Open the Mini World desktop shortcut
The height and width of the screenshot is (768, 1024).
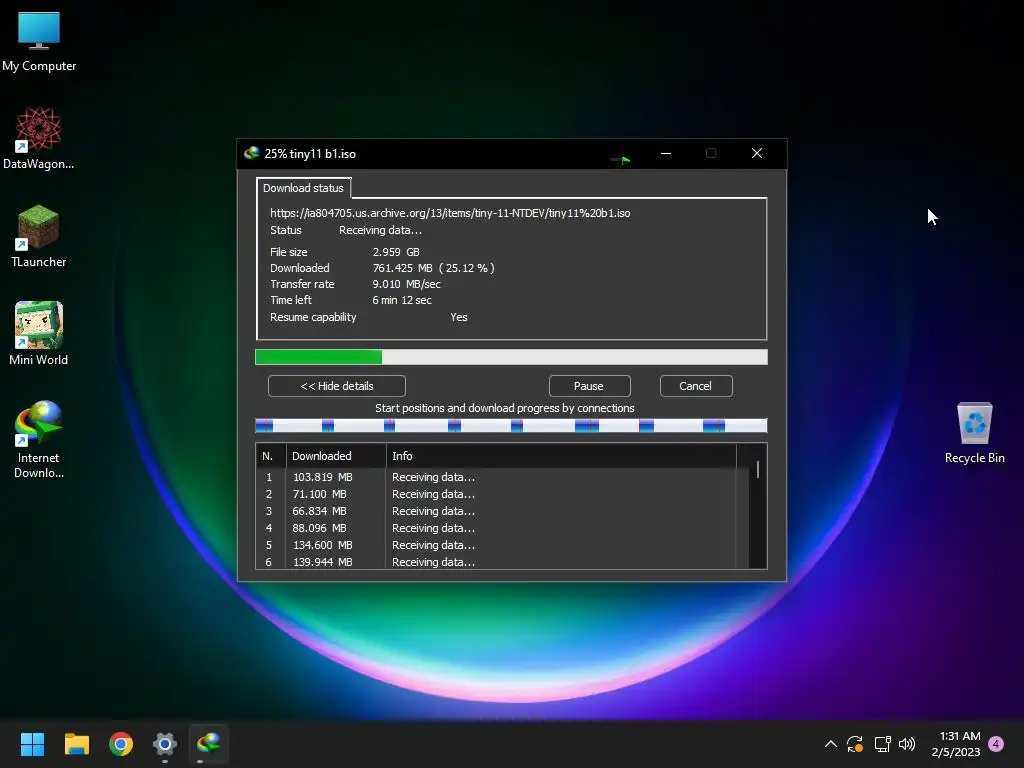click(x=39, y=334)
